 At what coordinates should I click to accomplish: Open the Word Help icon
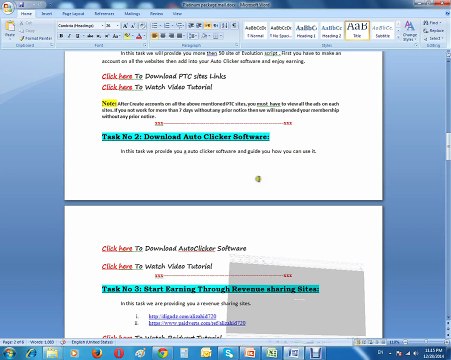coord(447,14)
